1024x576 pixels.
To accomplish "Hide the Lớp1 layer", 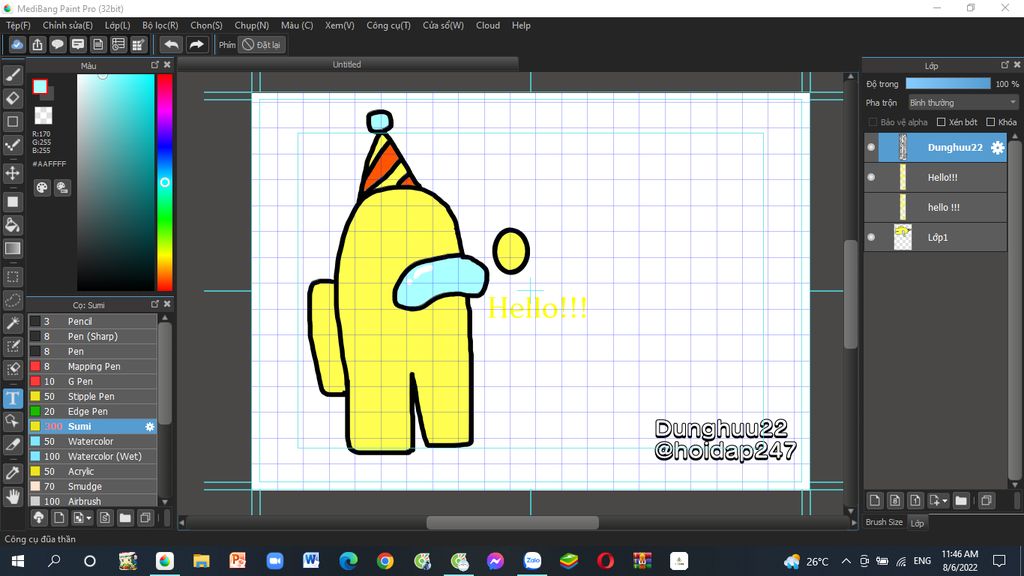I will click(x=871, y=238).
